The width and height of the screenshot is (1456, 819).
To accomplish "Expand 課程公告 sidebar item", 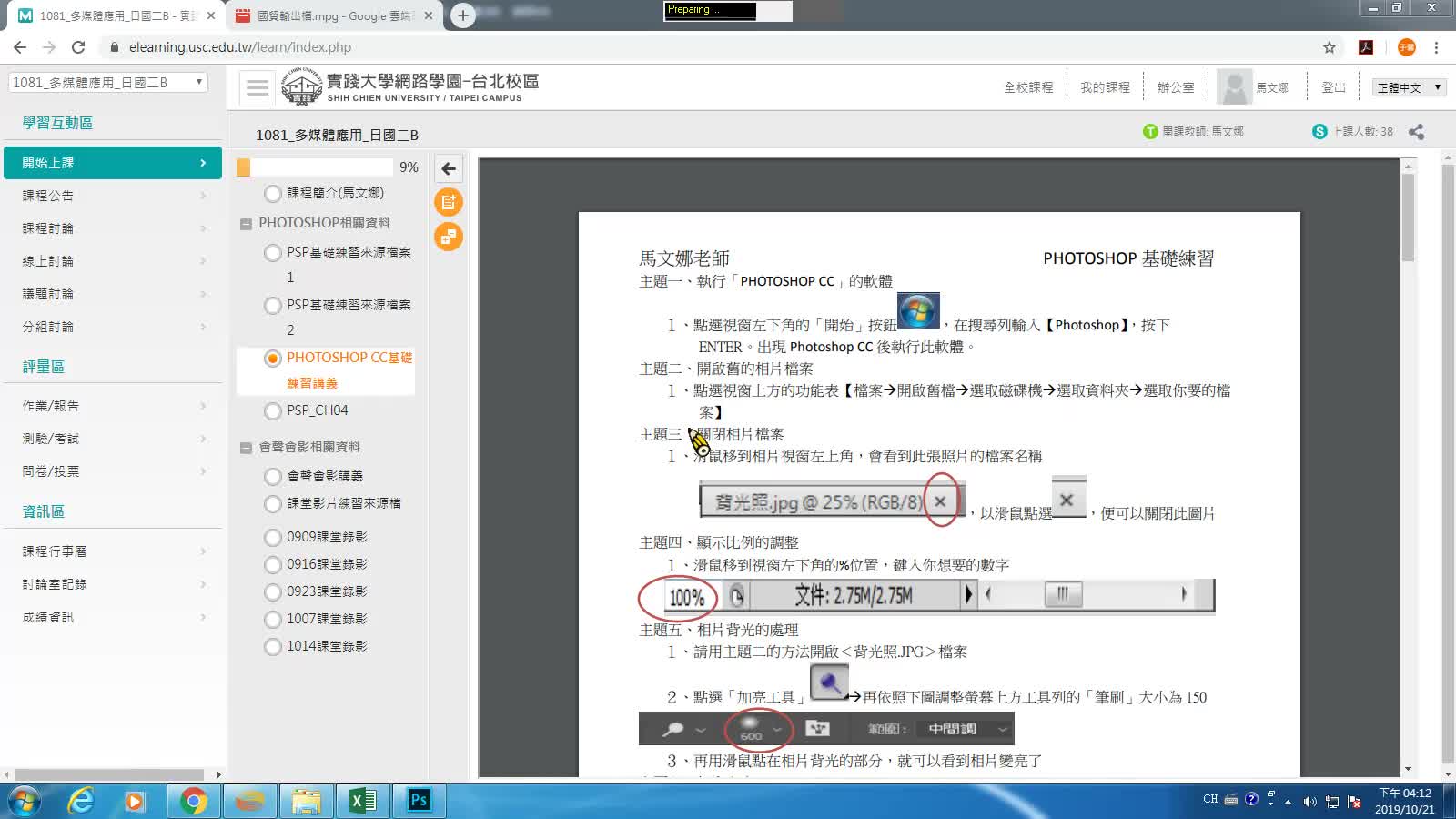I will click(113, 196).
